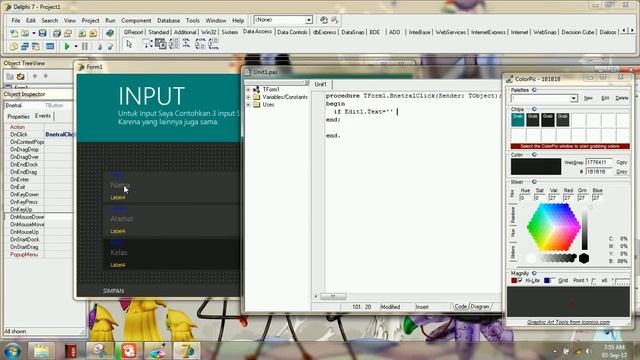Click the New Form toolbar icon
The width and height of the screenshot is (640, 360).
50,47
